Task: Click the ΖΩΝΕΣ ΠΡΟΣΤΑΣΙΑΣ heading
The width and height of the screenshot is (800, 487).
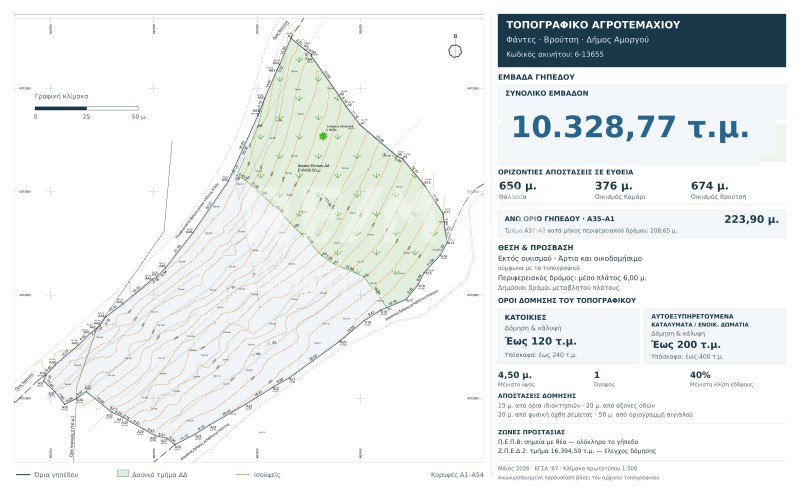Action: (x=531, y=432)
